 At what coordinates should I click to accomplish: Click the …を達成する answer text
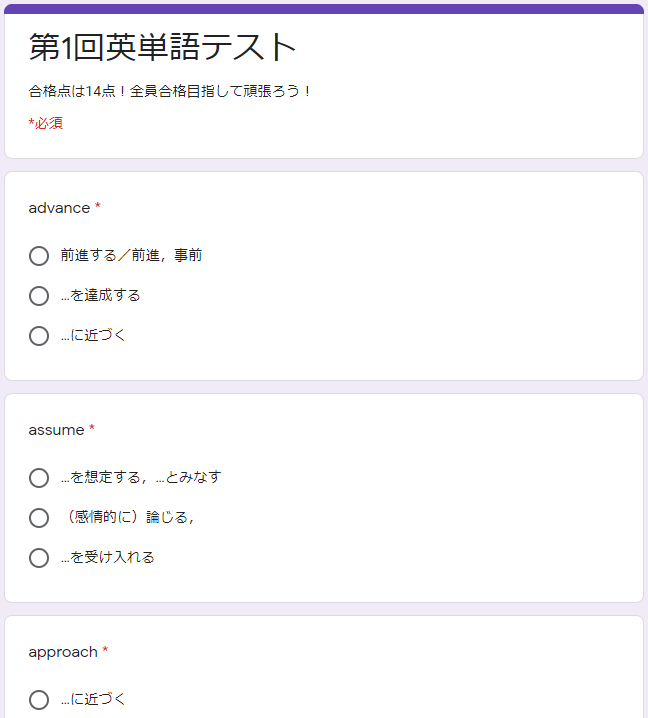[x=100, y=295]
